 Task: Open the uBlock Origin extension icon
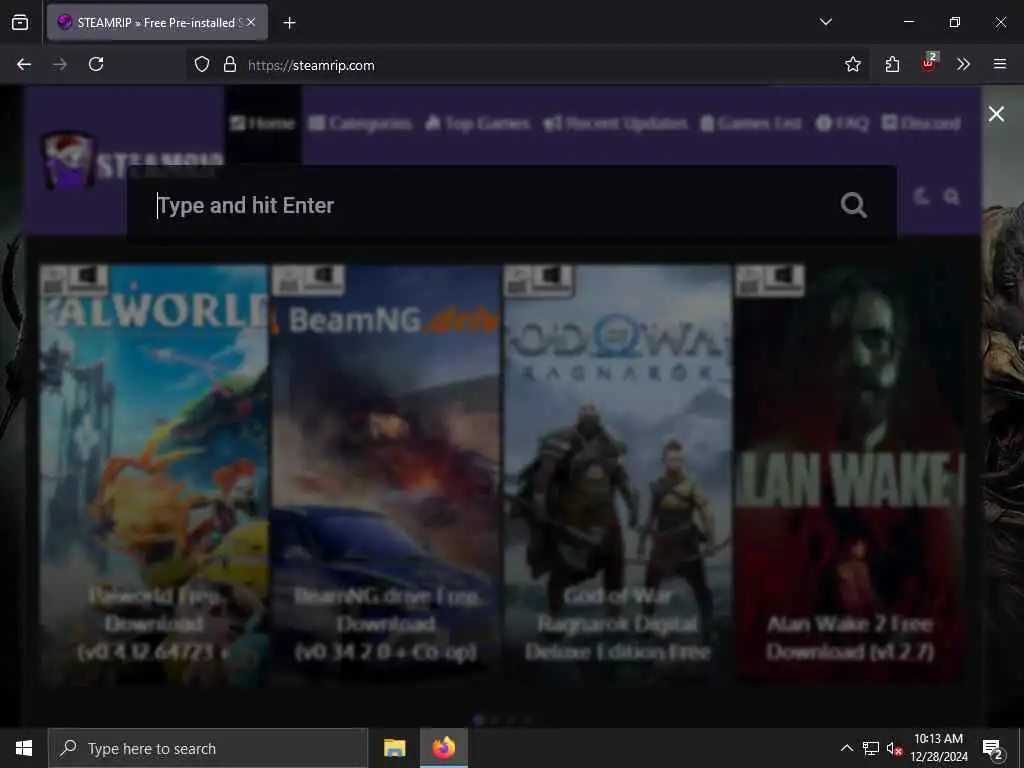[929, 63]
